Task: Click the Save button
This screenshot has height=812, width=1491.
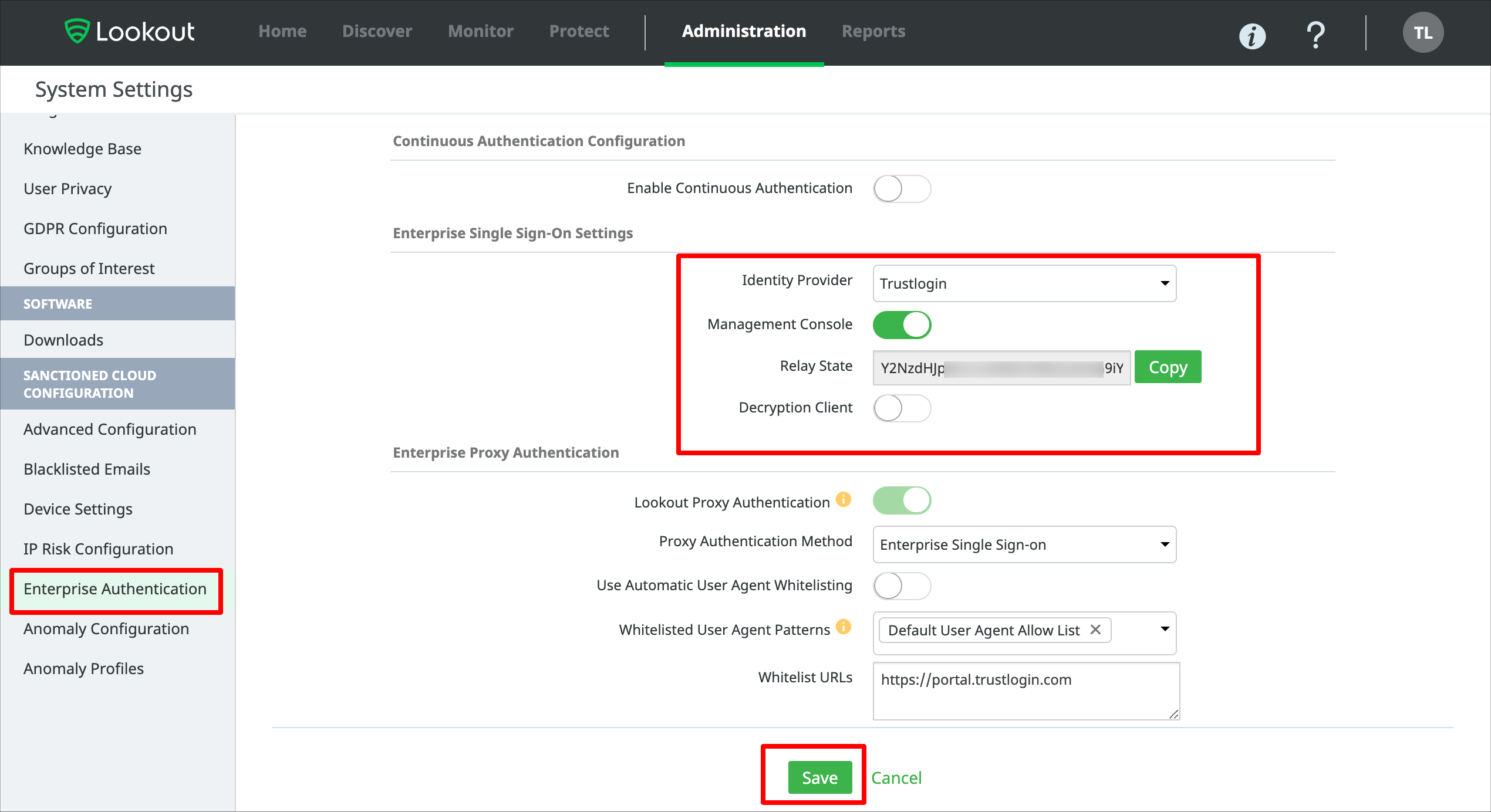Action: pos(820,777)
